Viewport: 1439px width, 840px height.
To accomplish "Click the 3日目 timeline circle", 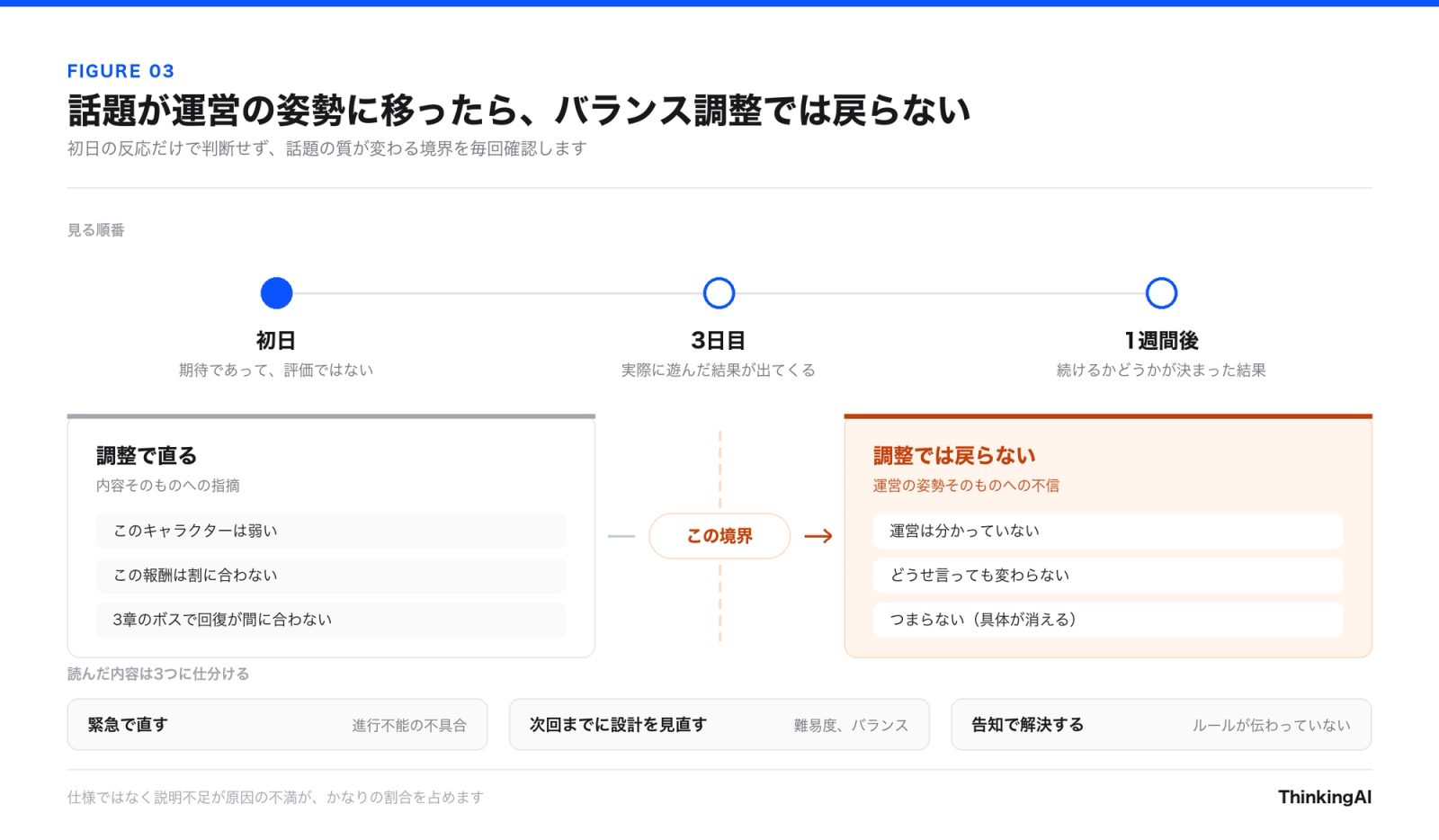I will click(719, 292).
